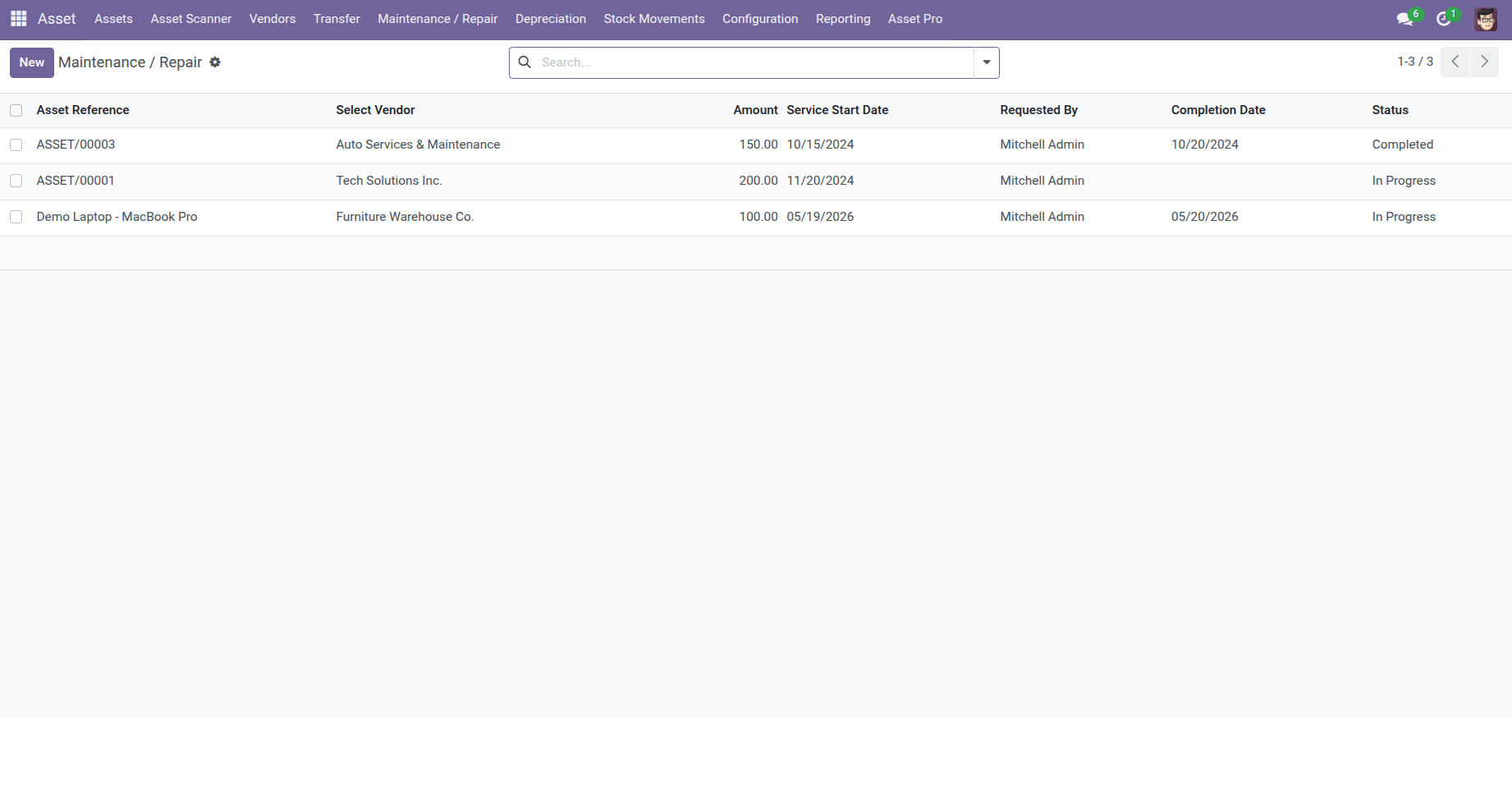1512x790 pixels.
Task: Sort by Requested By column header
Action: [1038, 110]
